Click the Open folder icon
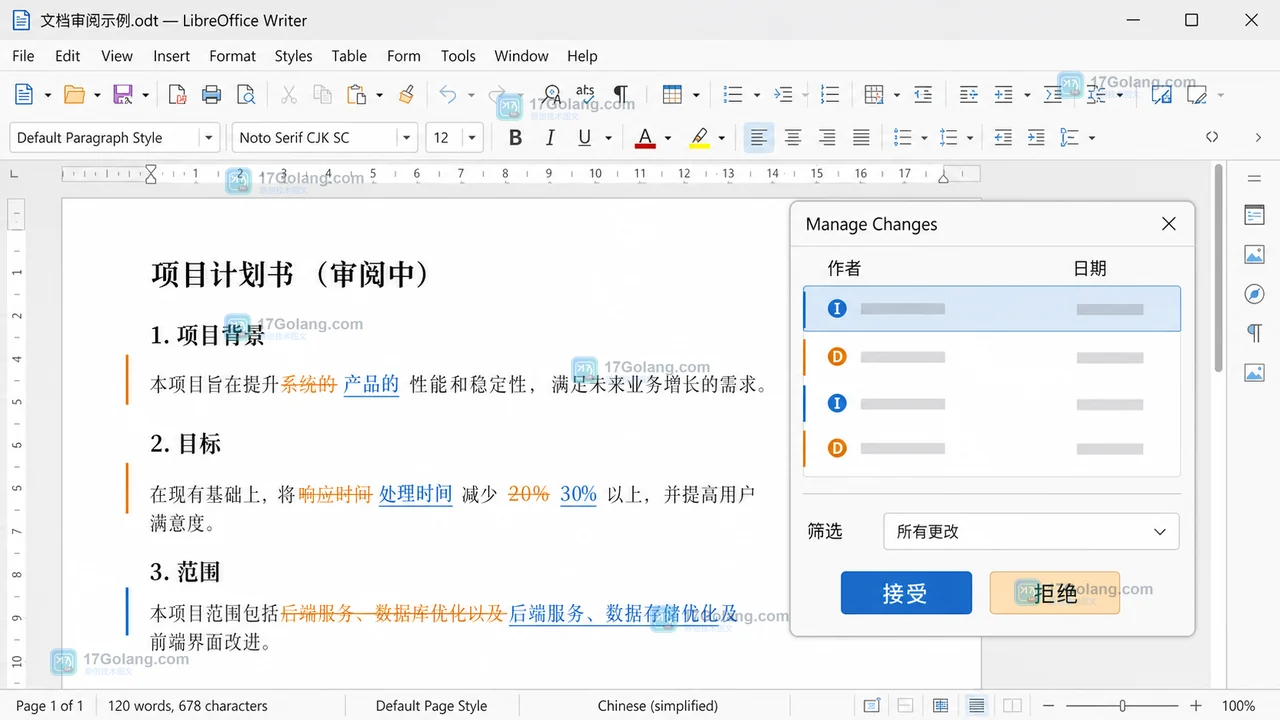1280x720 pixels. pos(74,95)
